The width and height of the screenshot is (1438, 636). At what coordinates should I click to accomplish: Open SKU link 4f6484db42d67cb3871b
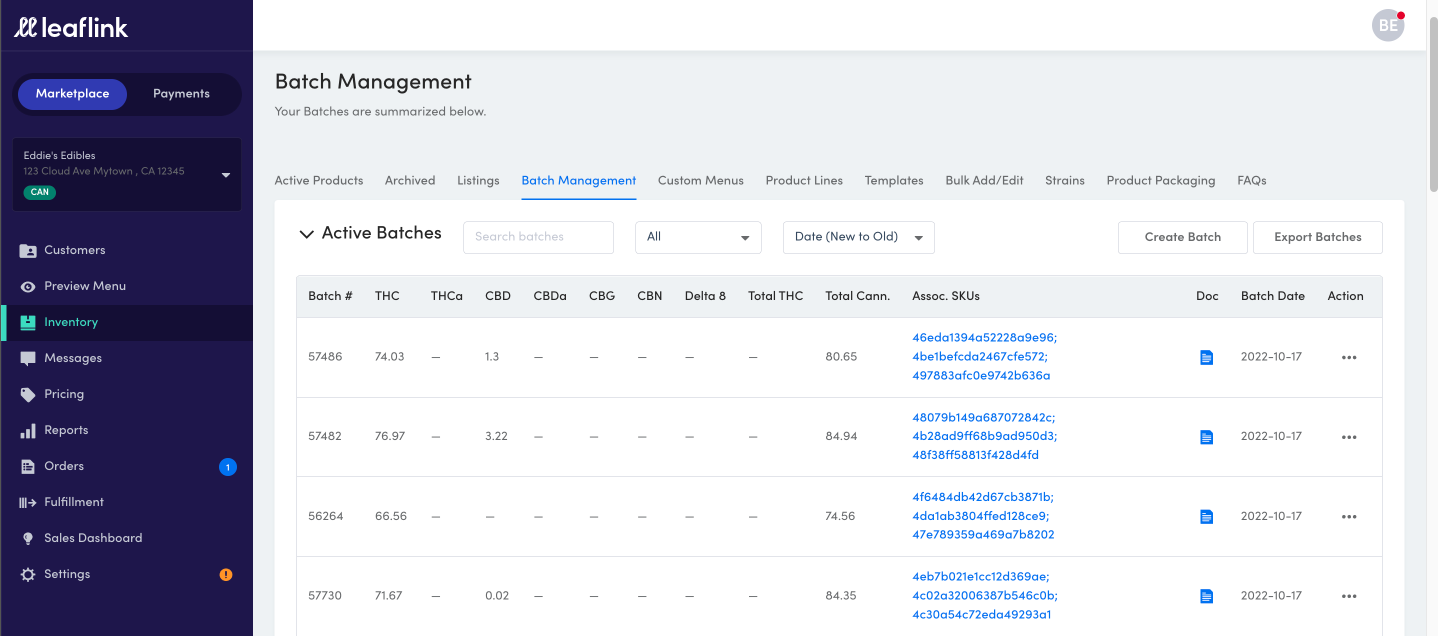[983, 497]
